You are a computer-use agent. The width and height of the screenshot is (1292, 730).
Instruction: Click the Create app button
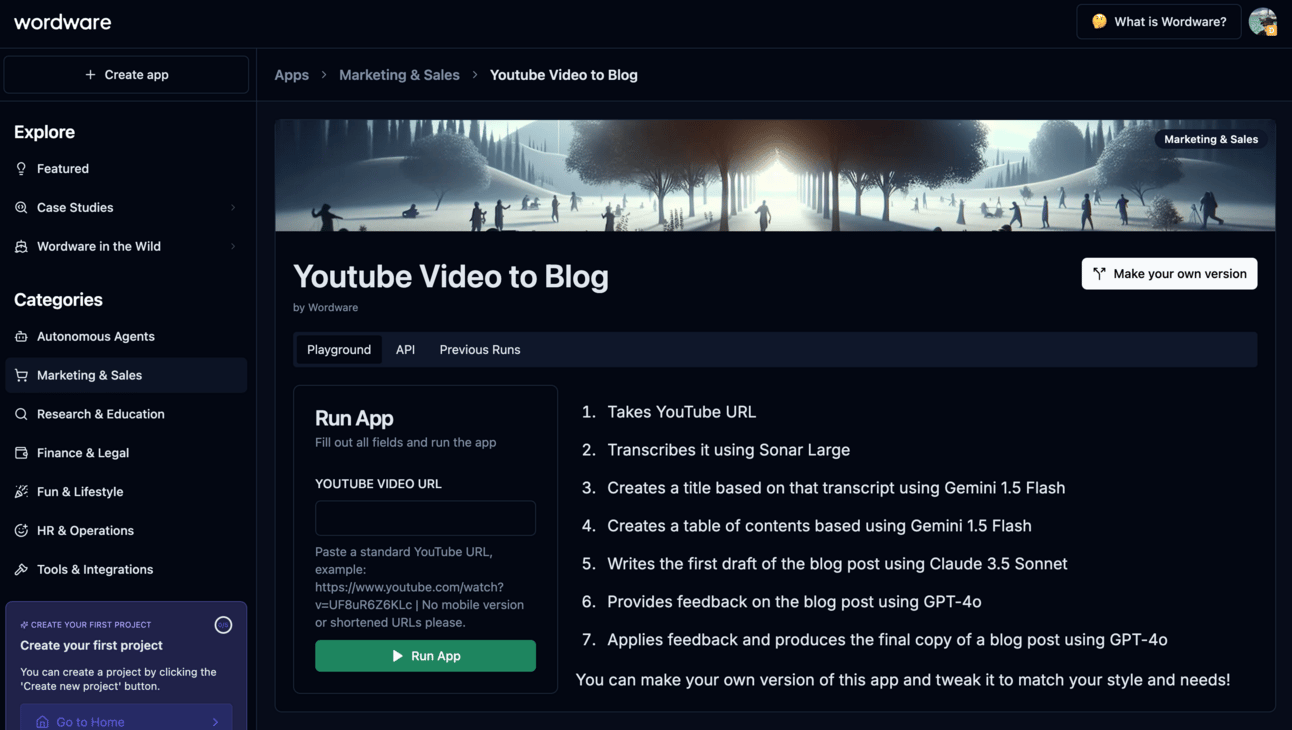click(126, 75)
